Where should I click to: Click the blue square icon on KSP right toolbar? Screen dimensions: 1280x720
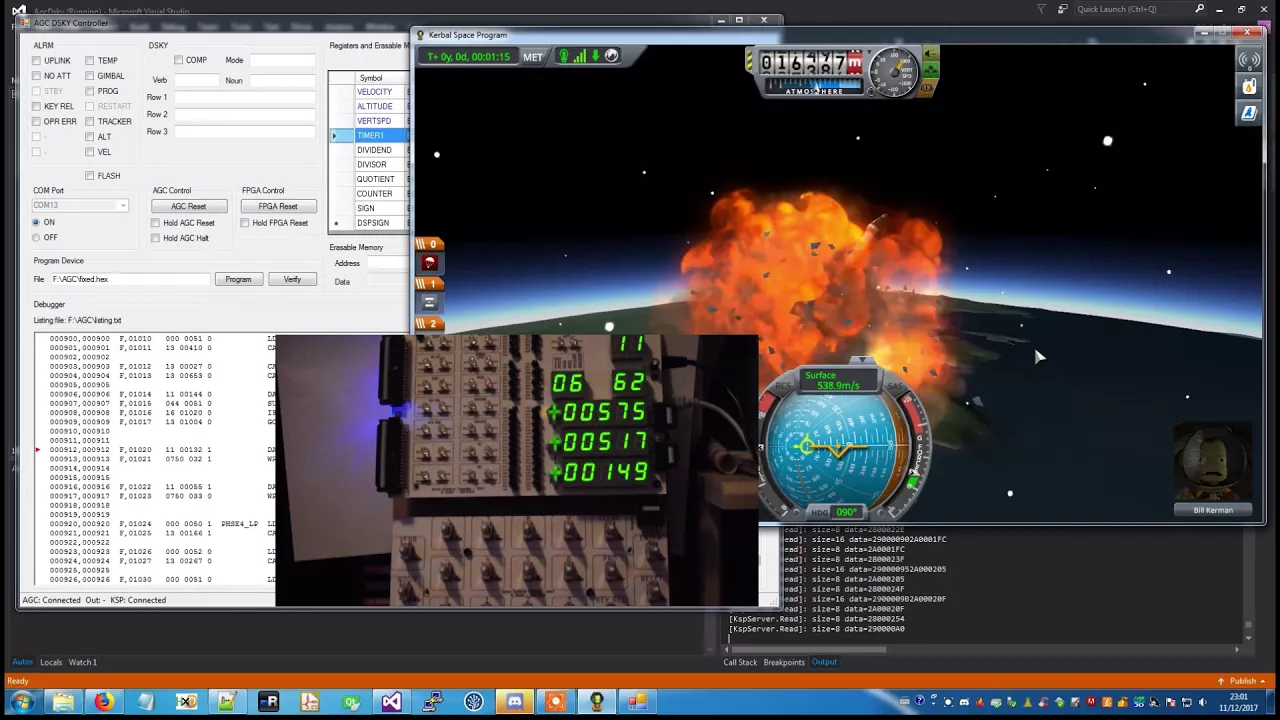(1249, 113)
